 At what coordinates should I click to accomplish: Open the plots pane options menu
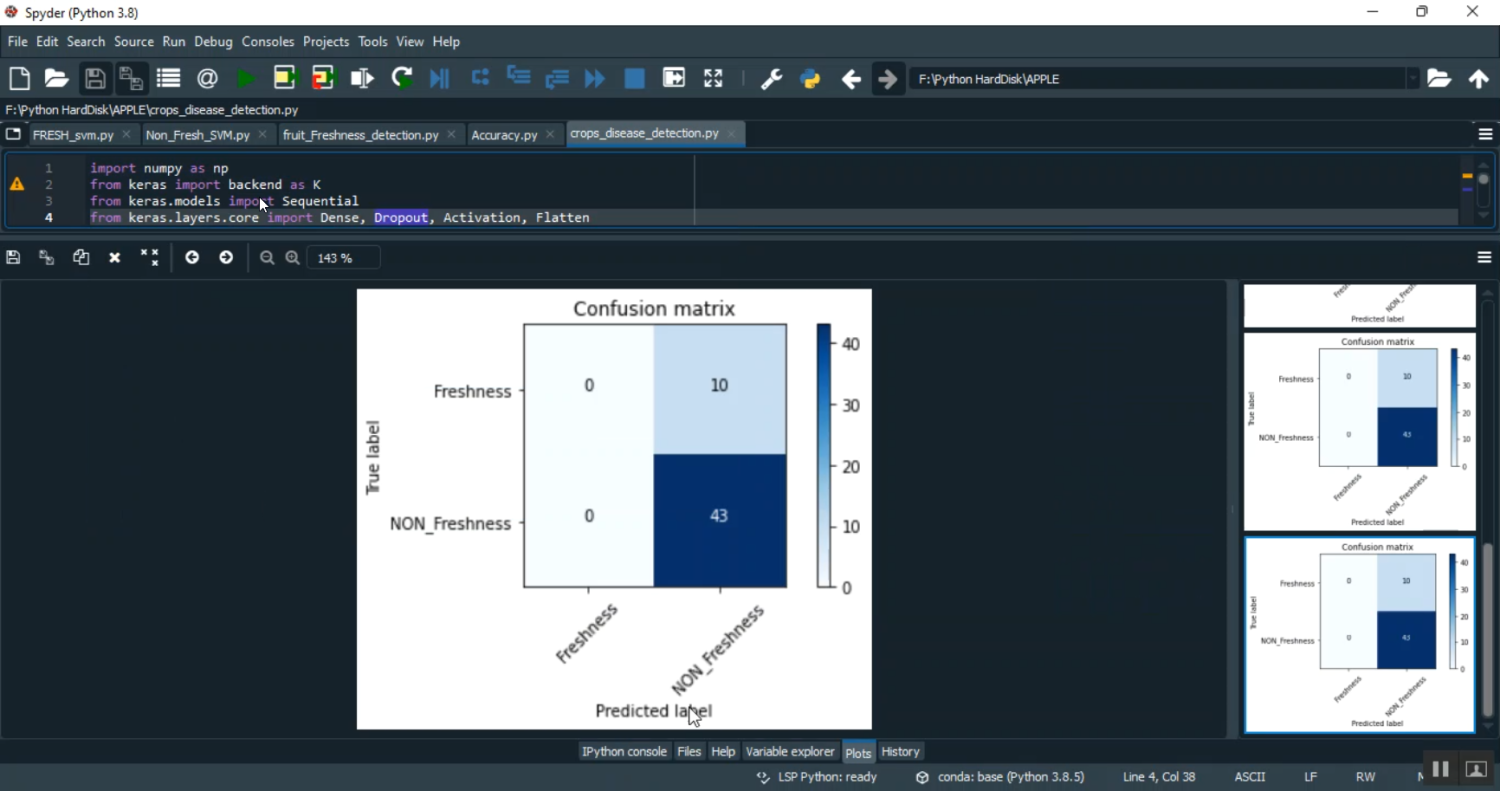(x=1484, y=258)
